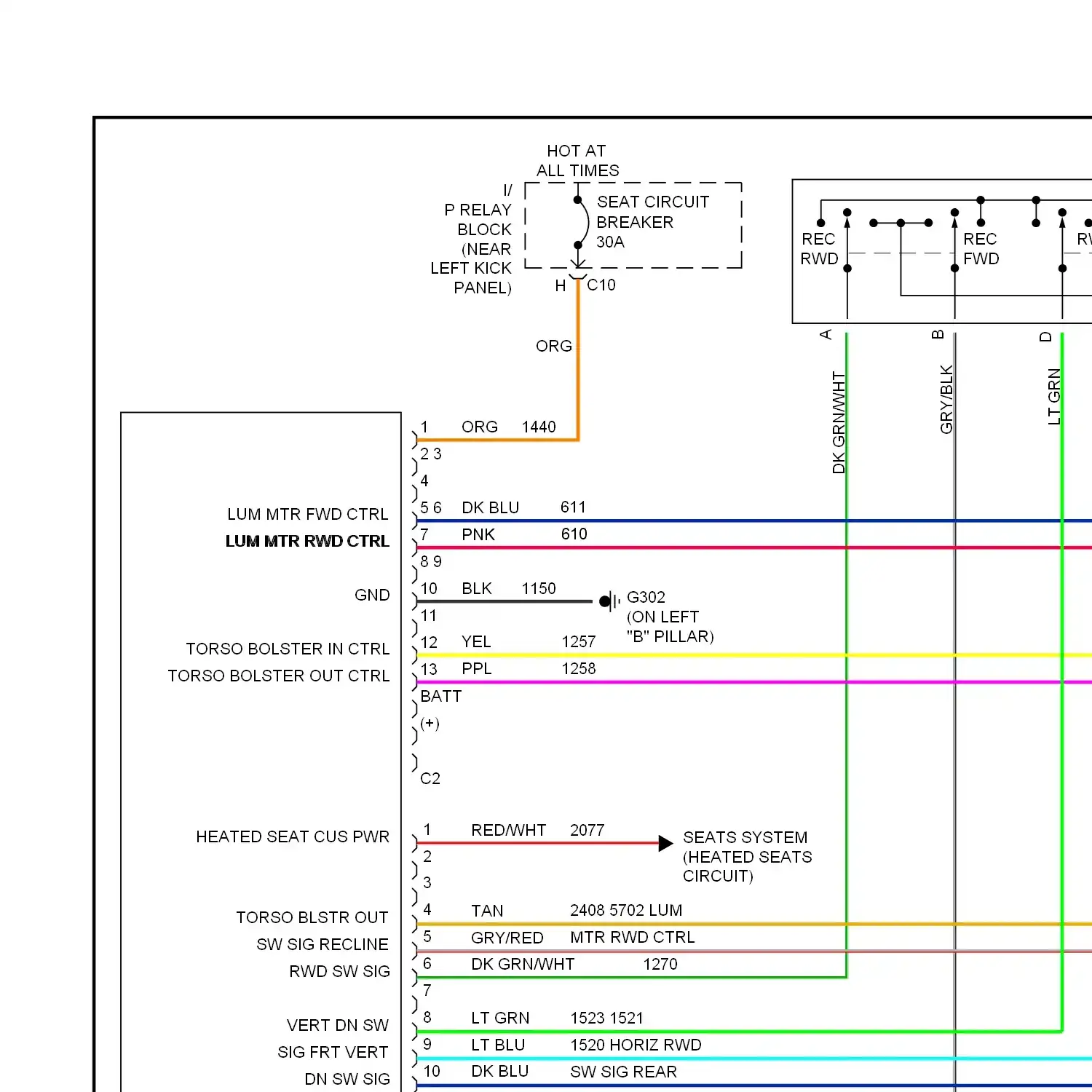Image resolution: width=1092 pixels, height=1092 pixels.
Task: Click the horizontal DK GRN/WHT label beside 1270
Action: point(523,965)
